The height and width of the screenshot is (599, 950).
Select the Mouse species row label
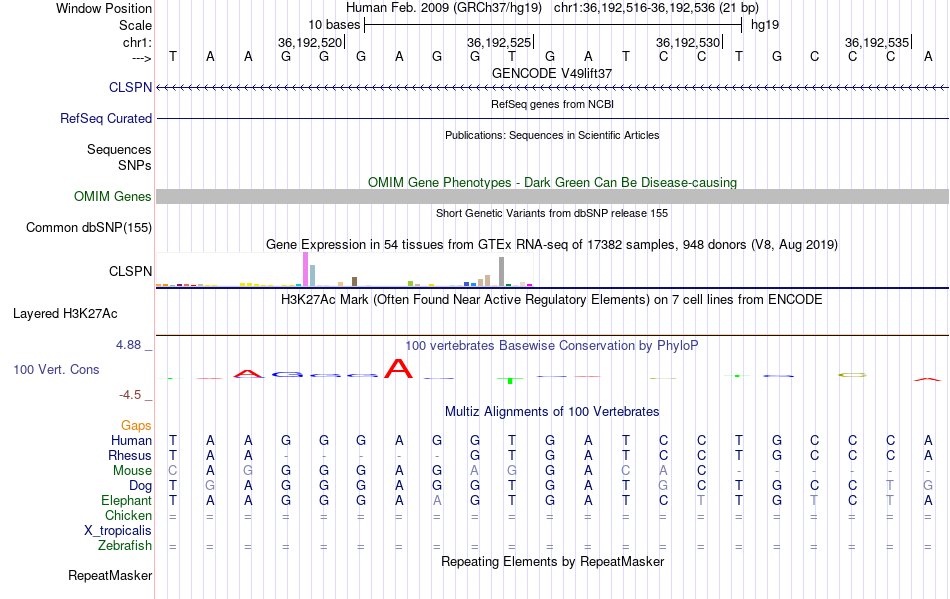(132, 471)
